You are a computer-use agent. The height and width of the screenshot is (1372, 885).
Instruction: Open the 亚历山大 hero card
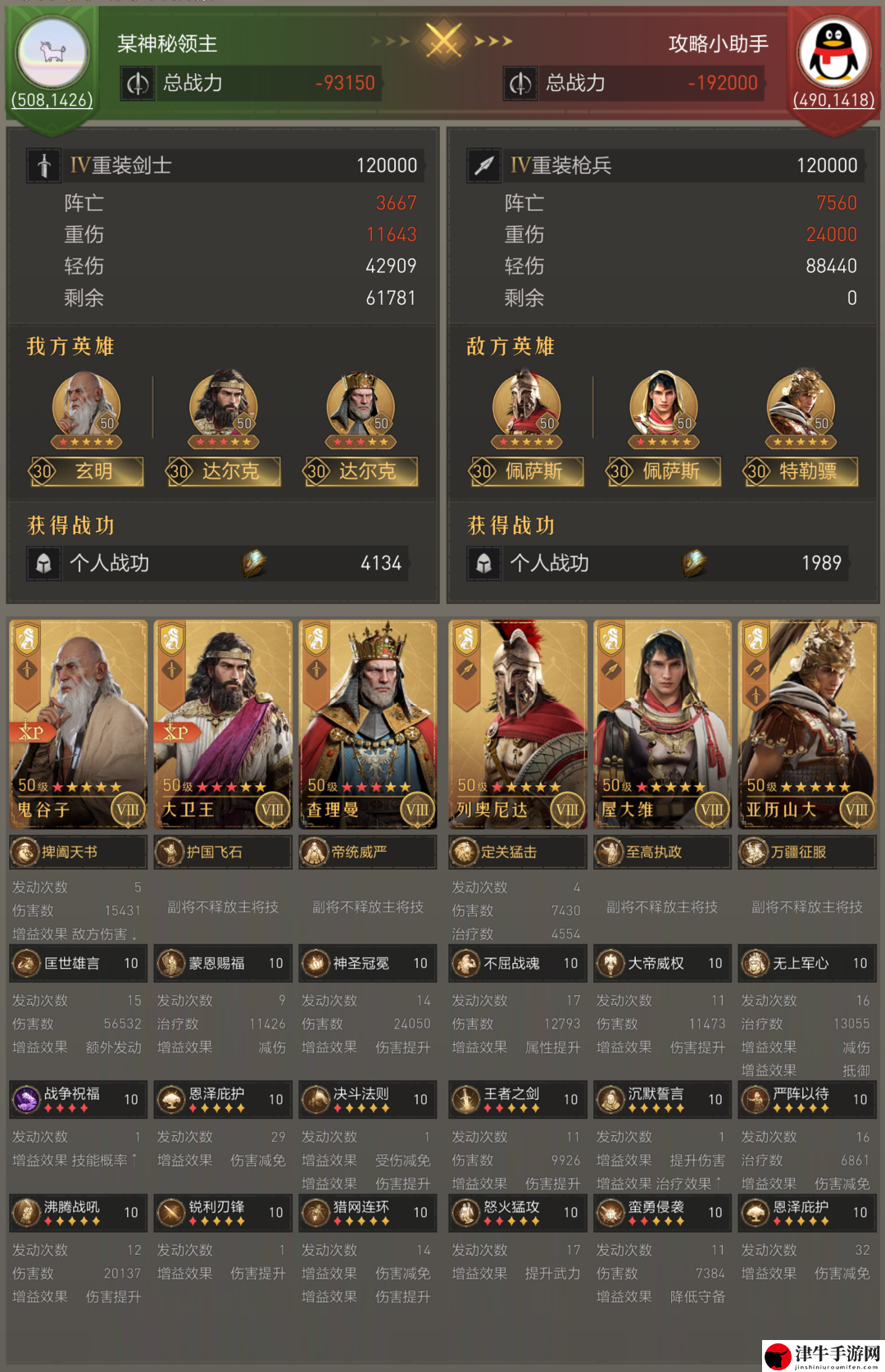(807, 725)
